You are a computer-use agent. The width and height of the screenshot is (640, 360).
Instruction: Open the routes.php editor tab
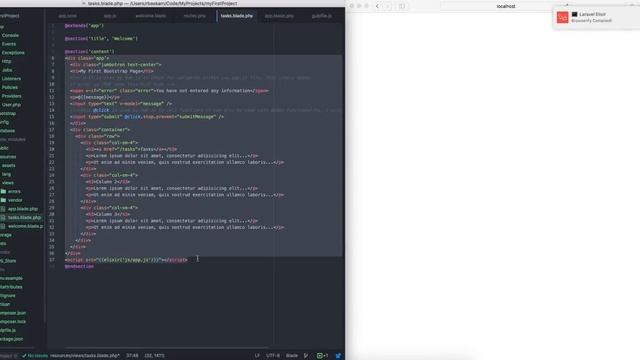tap(195, 16)
